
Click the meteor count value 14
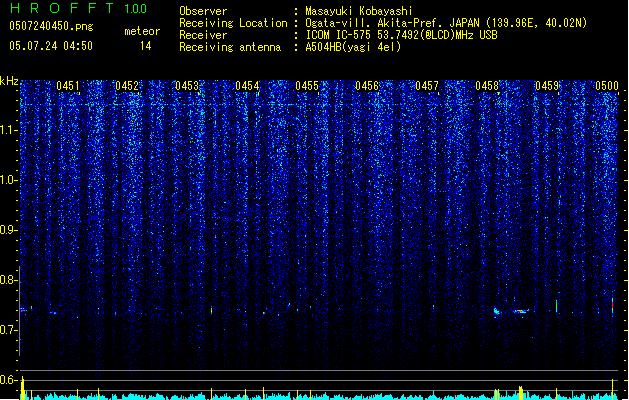coord(146,46)
